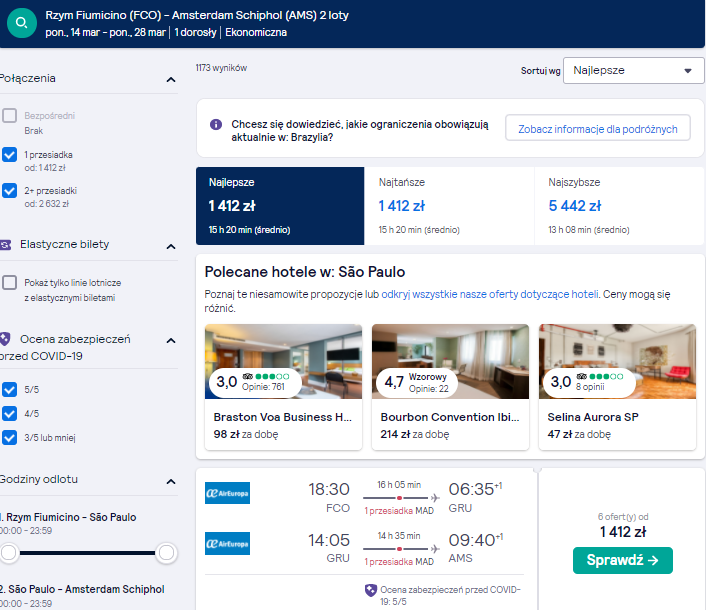
Task: Uncheck the 2+ przesiadki checkbox
Action: coord(9,190)
